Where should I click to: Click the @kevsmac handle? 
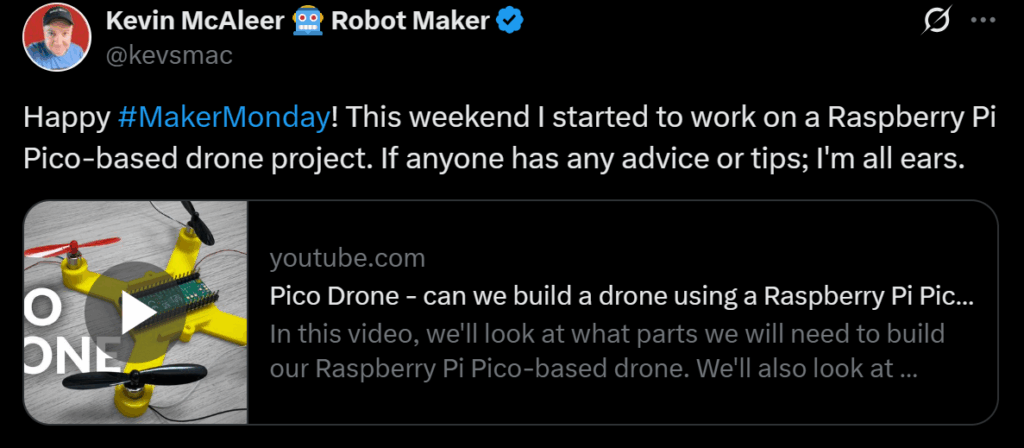[169, 55]
